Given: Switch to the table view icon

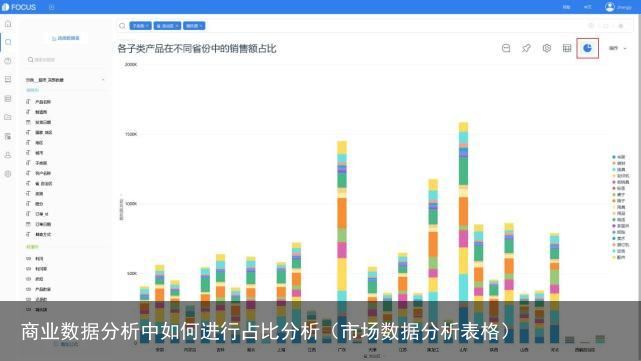Looking at the screenshot, I should 567,48.
